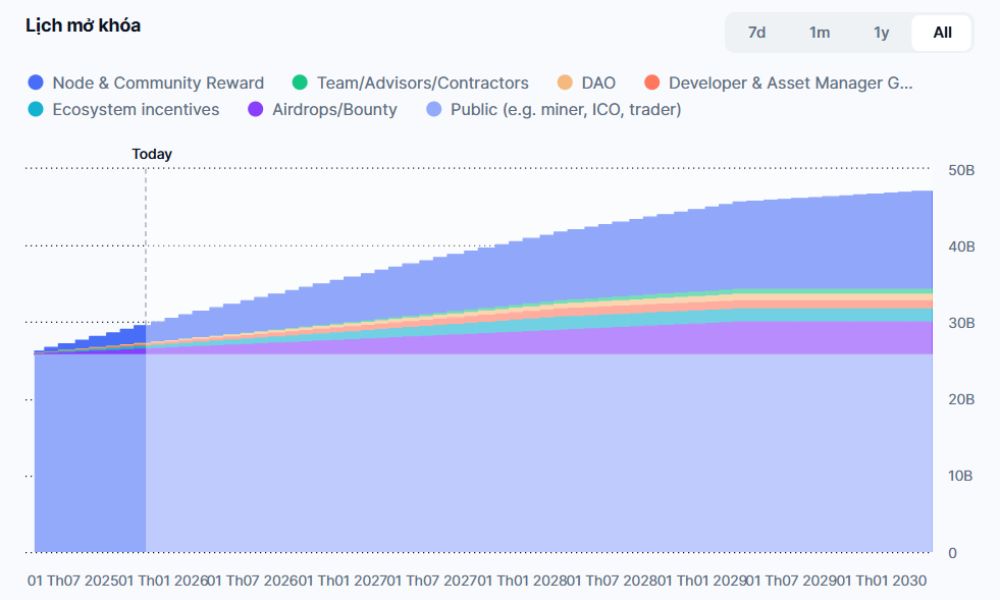The image size is (1000, 600).
Task: Toggle the Public (e.g. miner, ICO, trader) label
Action: click(x=566, y=110)
